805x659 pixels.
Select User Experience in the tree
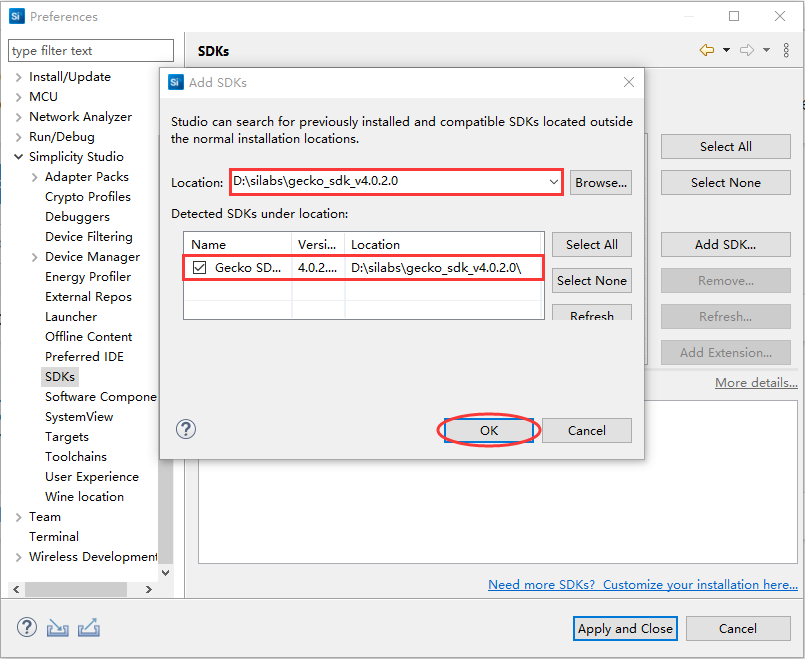point(92,477)
